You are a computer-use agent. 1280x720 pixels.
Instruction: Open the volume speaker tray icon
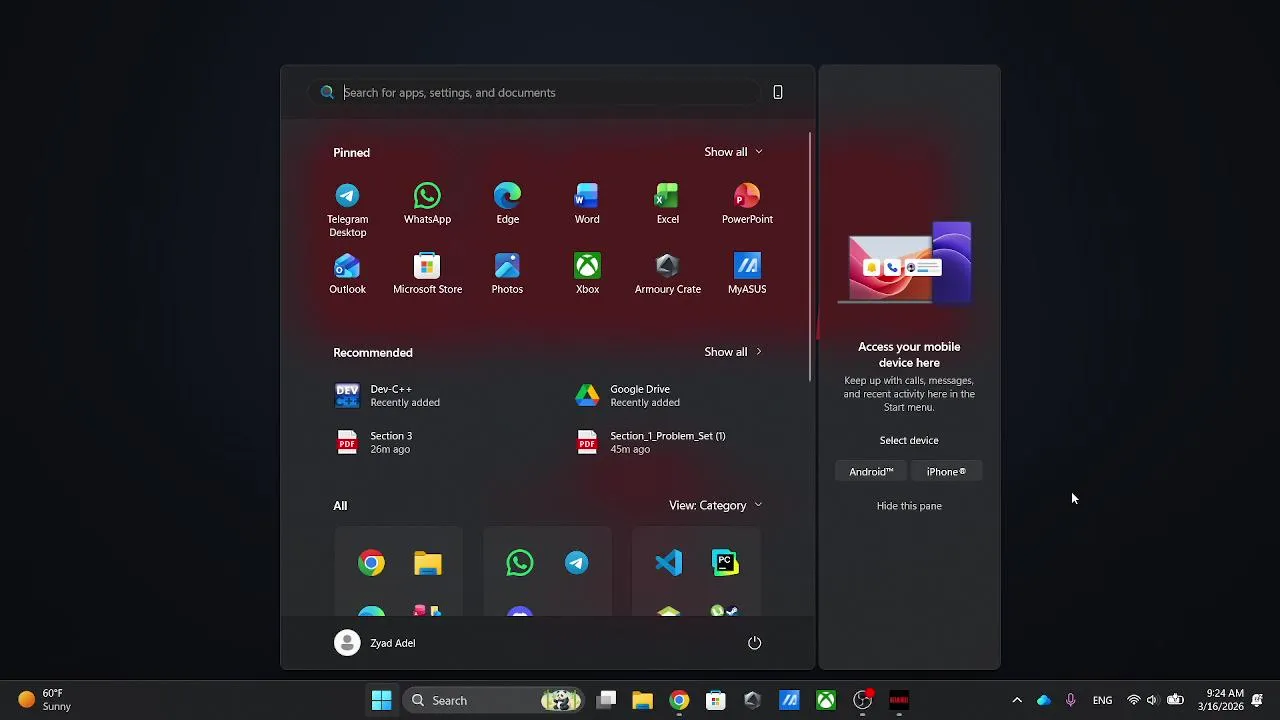[x=1152, y=700]
